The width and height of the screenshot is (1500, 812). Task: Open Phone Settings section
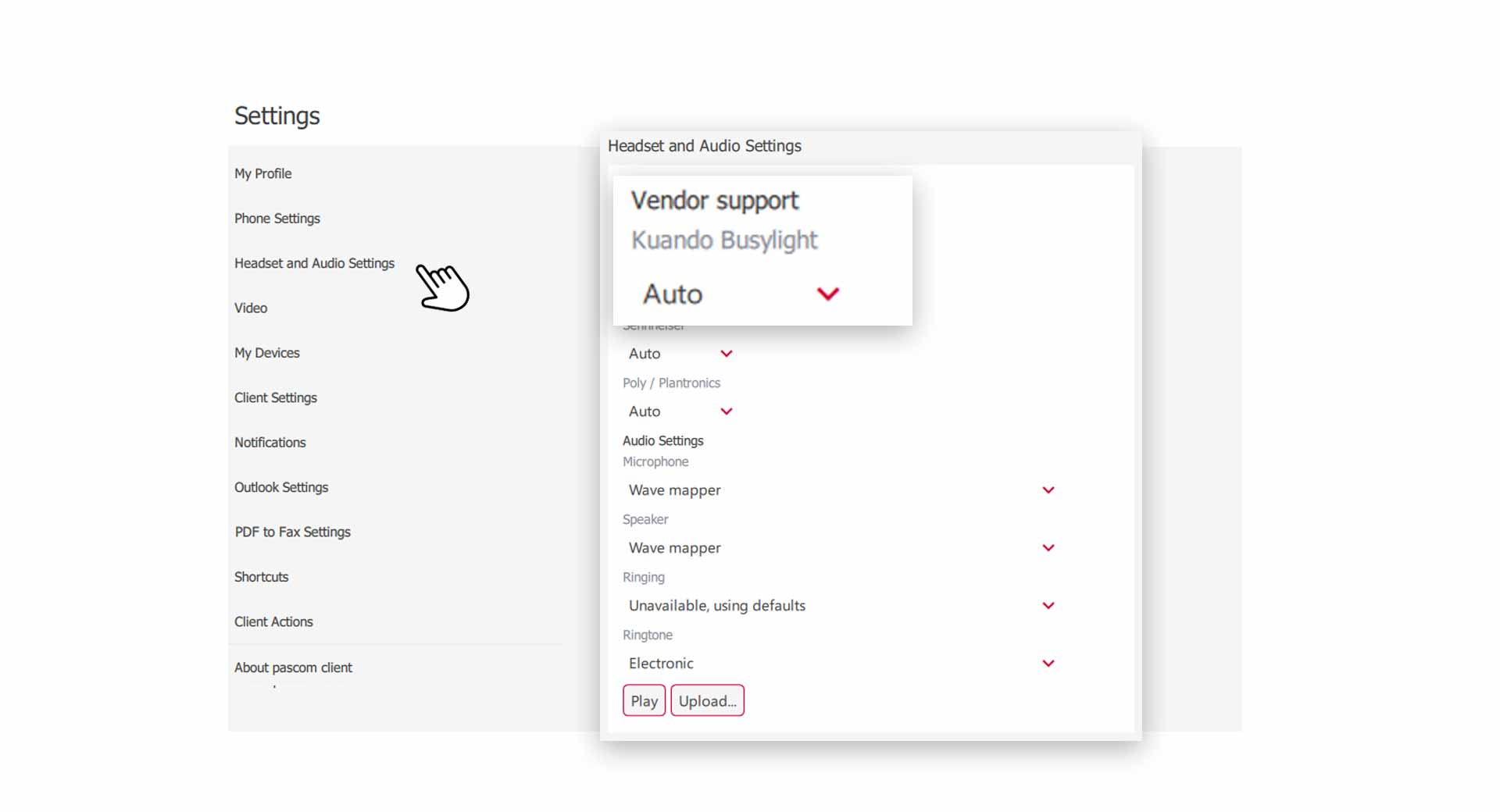point(277,219)
